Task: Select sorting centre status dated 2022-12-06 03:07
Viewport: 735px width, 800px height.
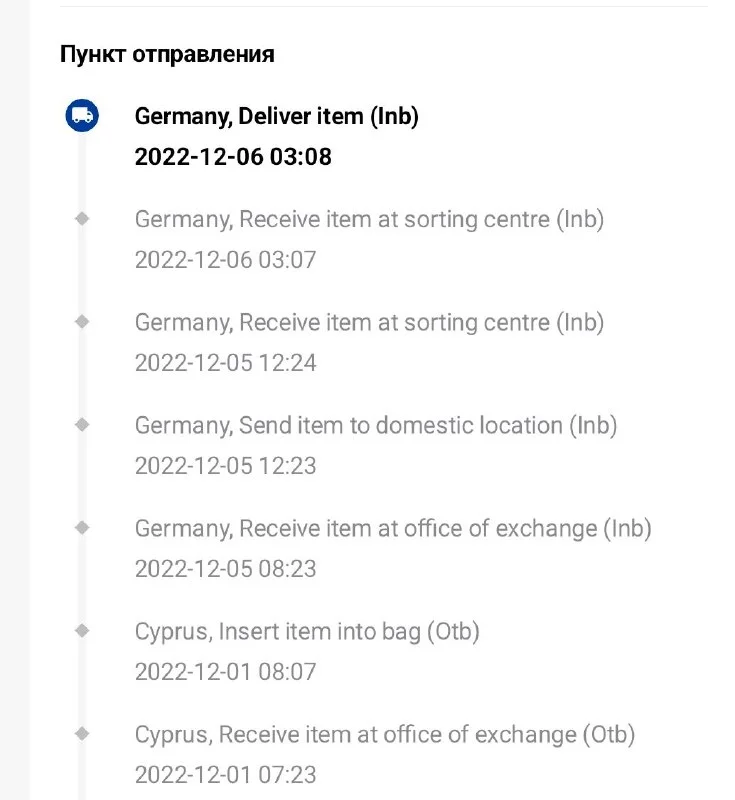Action: coord(369,219)
